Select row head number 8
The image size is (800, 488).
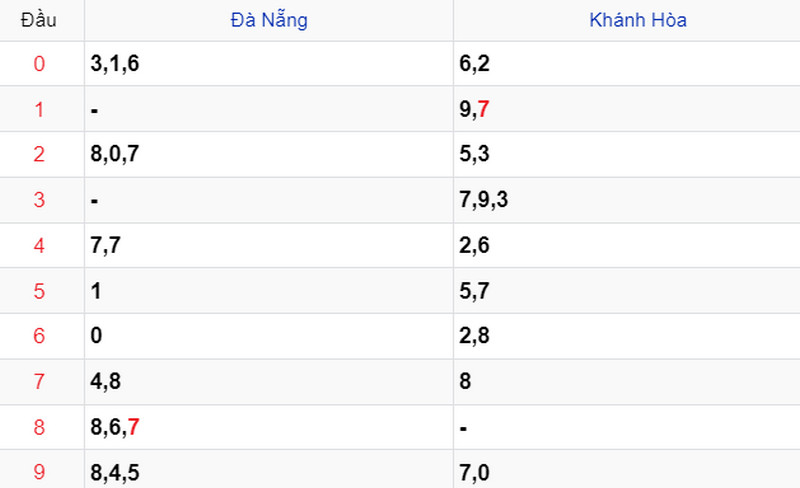(x=39, y=427)
